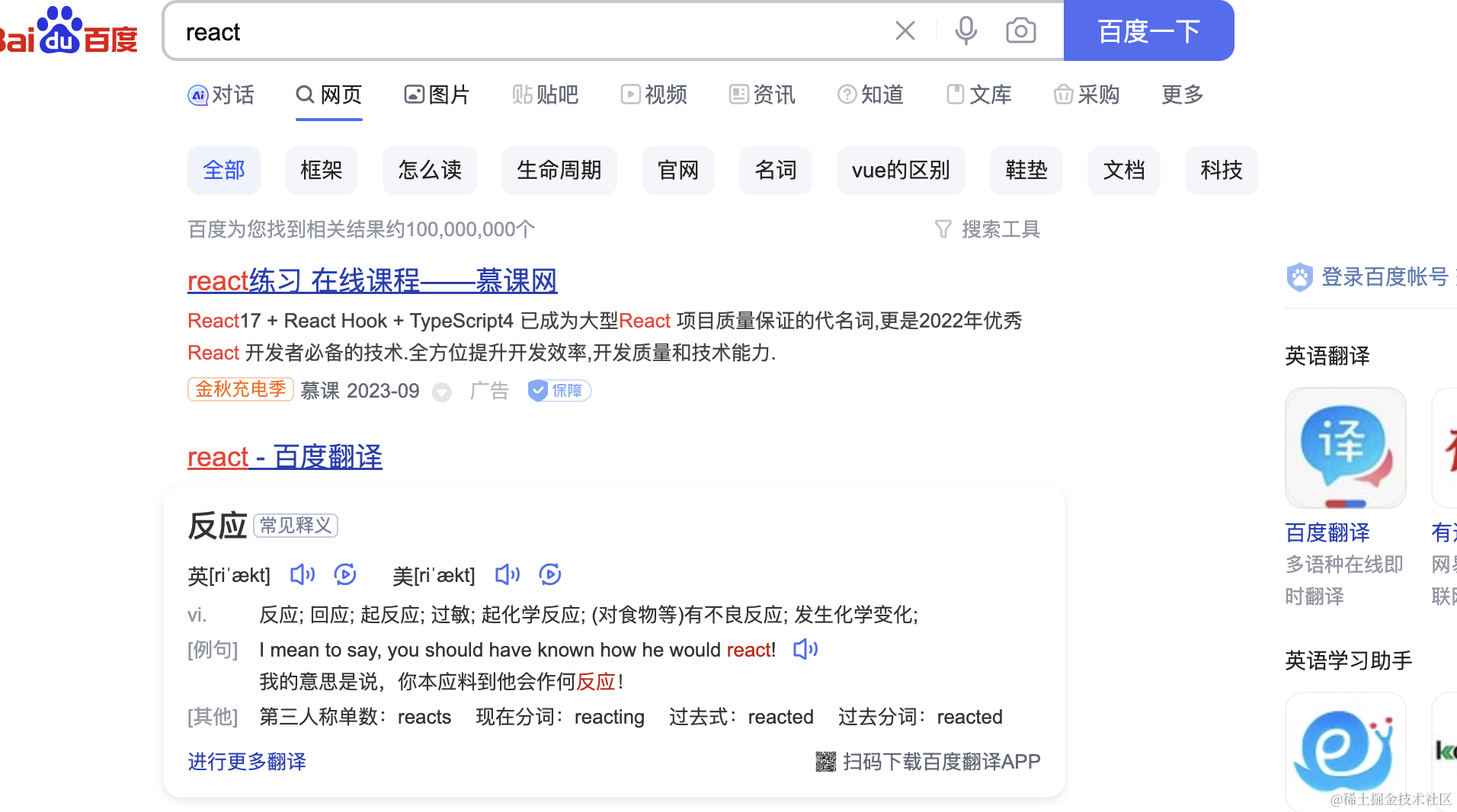Screen dimensions: 1457x812
Task: Select the 生命周期 filter chip
Action: [559, 171]
